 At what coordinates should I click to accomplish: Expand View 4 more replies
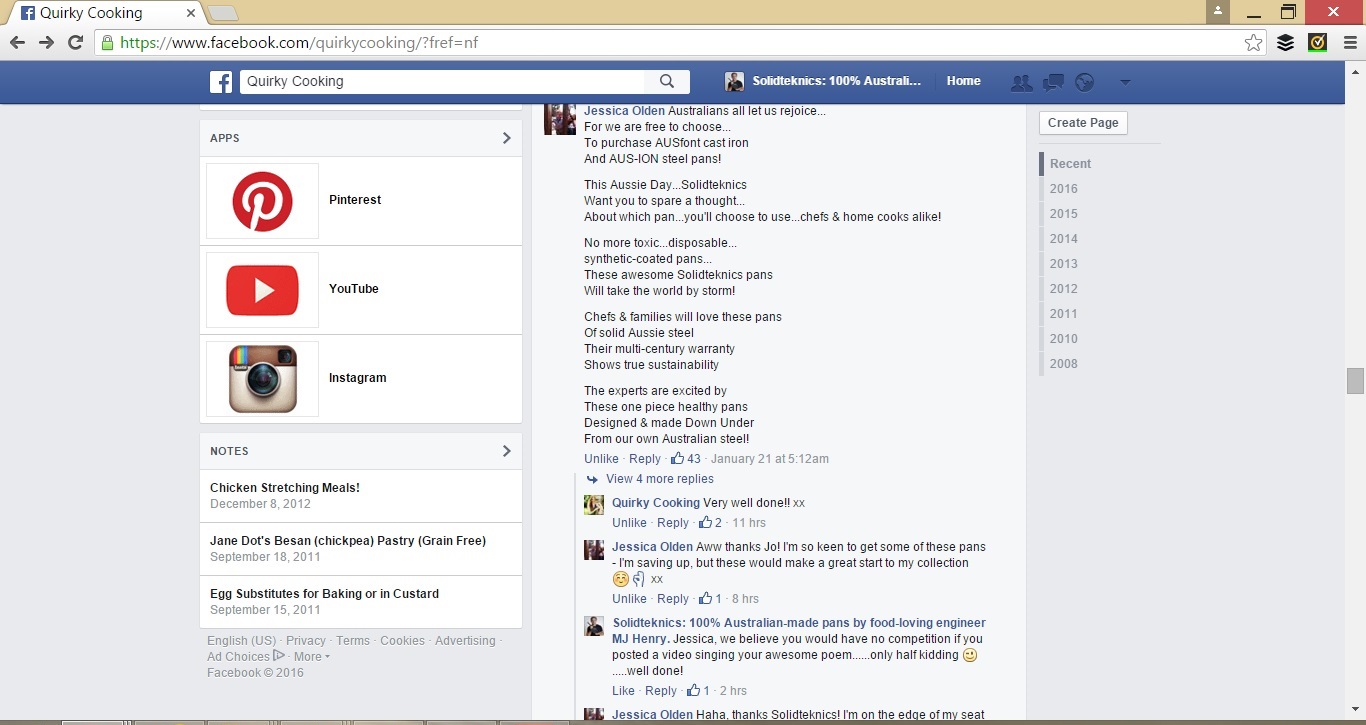click(x=659, y=479)
